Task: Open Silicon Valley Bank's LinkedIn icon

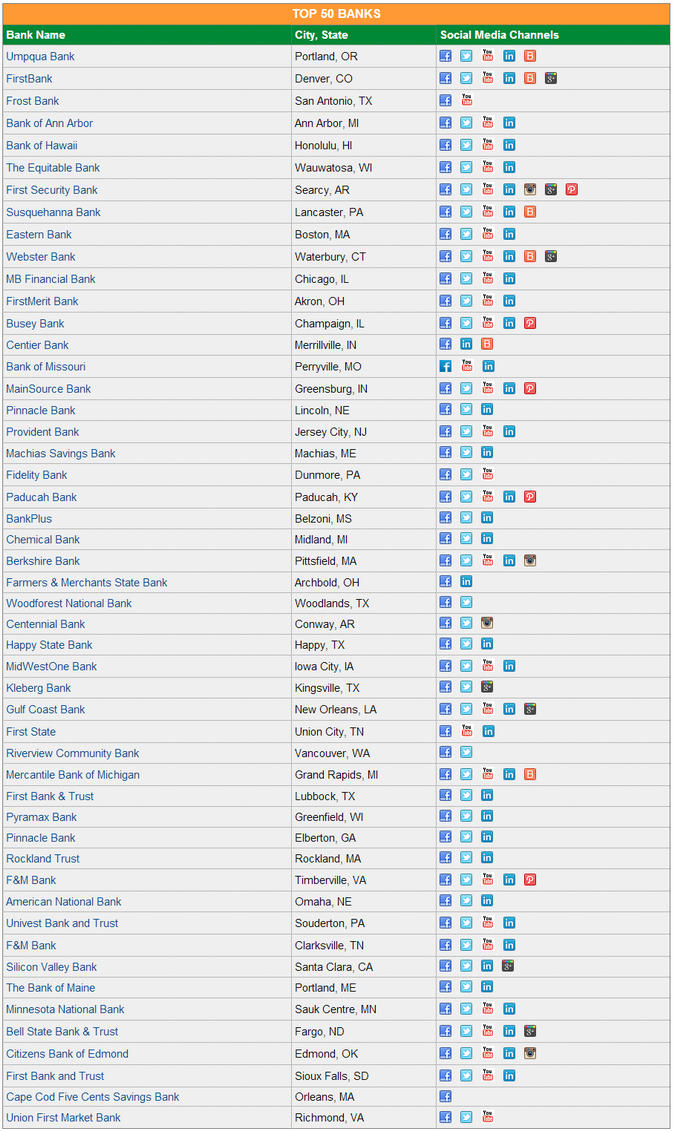Action: (487, 966)
